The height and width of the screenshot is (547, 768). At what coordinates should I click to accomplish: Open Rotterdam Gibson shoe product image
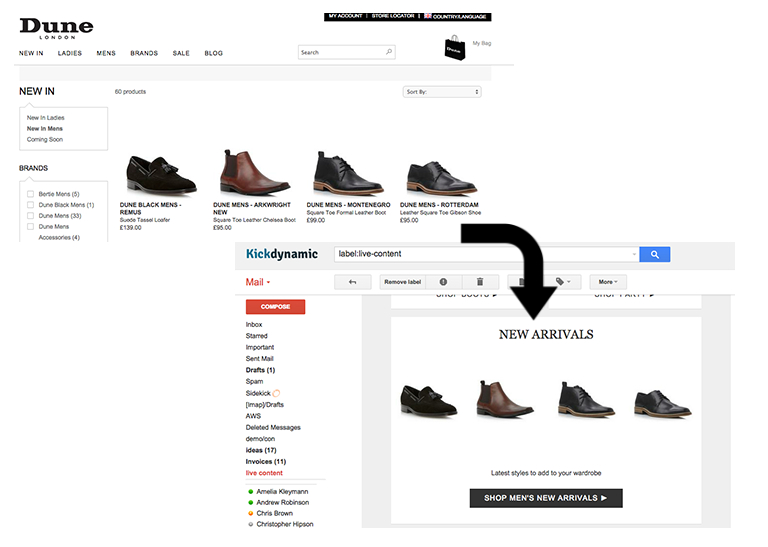(441, 177)
